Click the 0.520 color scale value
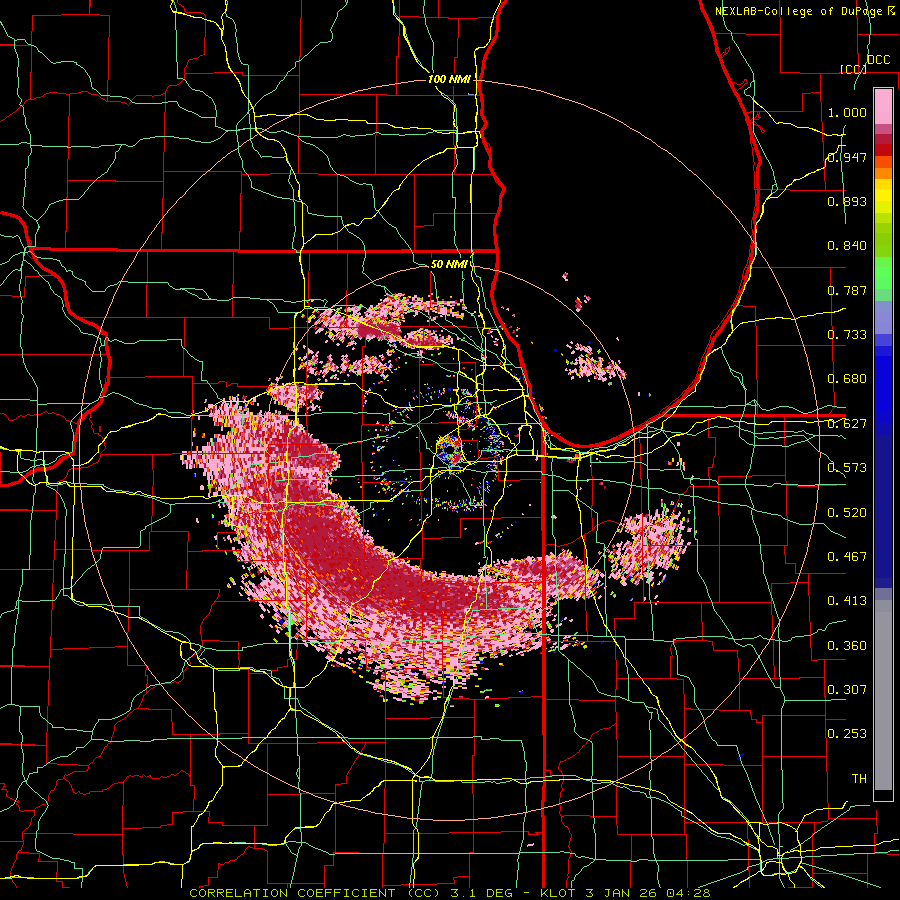Viewport: 900px width, 900px height. 847,513
